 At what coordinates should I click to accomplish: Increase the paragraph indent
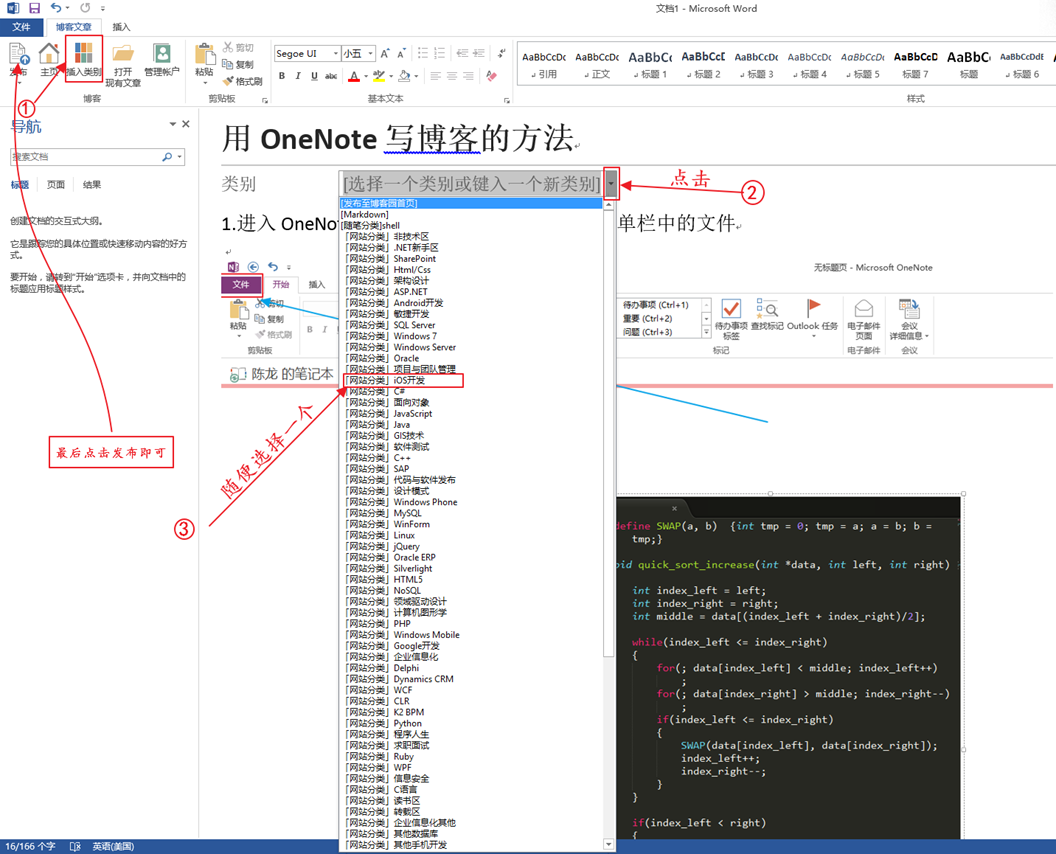(x=479, y=53)
